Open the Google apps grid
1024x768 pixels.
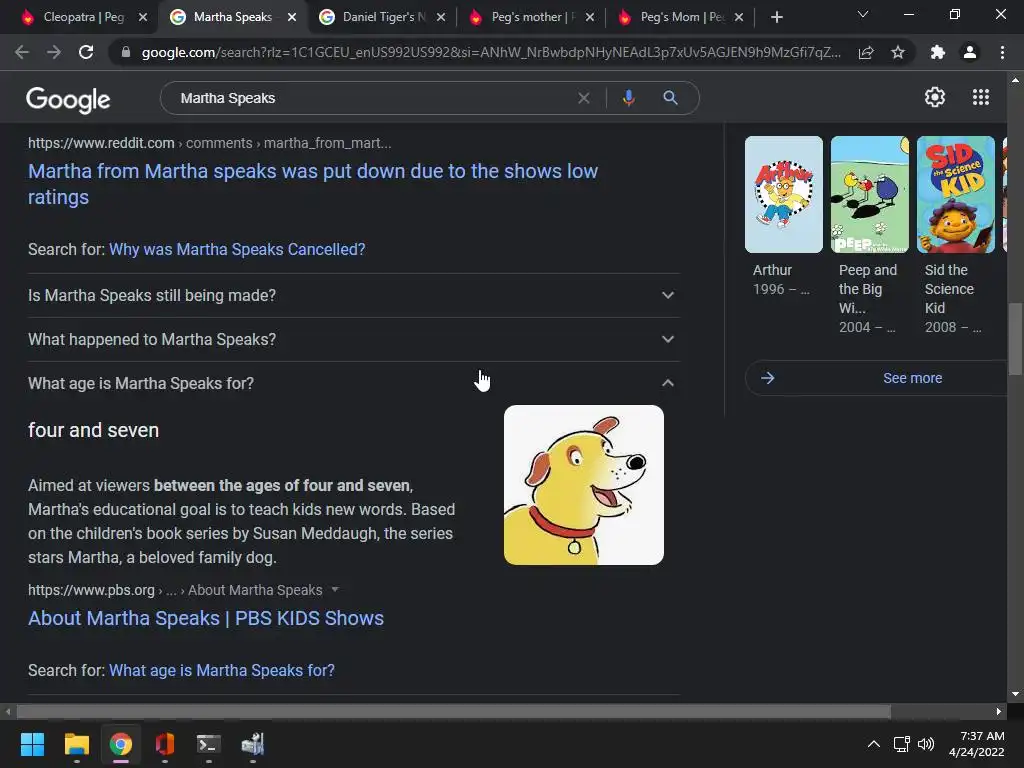pyautogui.click(x=980, y=97)
